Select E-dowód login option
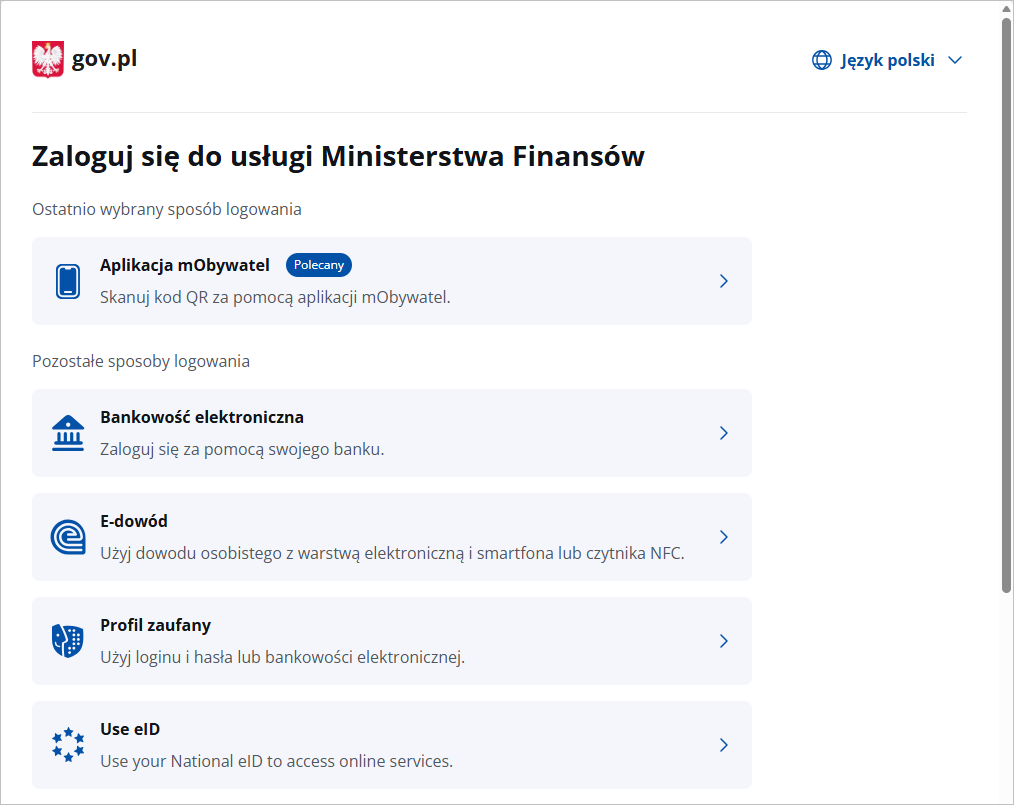1014x805 pixels. (392, 537)
